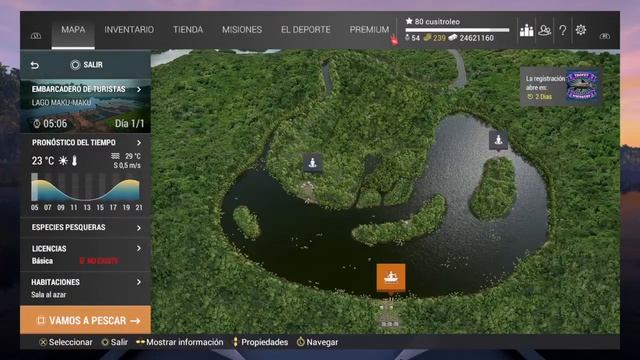The image size is (640, 360).
Task: Click the right bumper tab-switch icon
Action: coord(605,36)
